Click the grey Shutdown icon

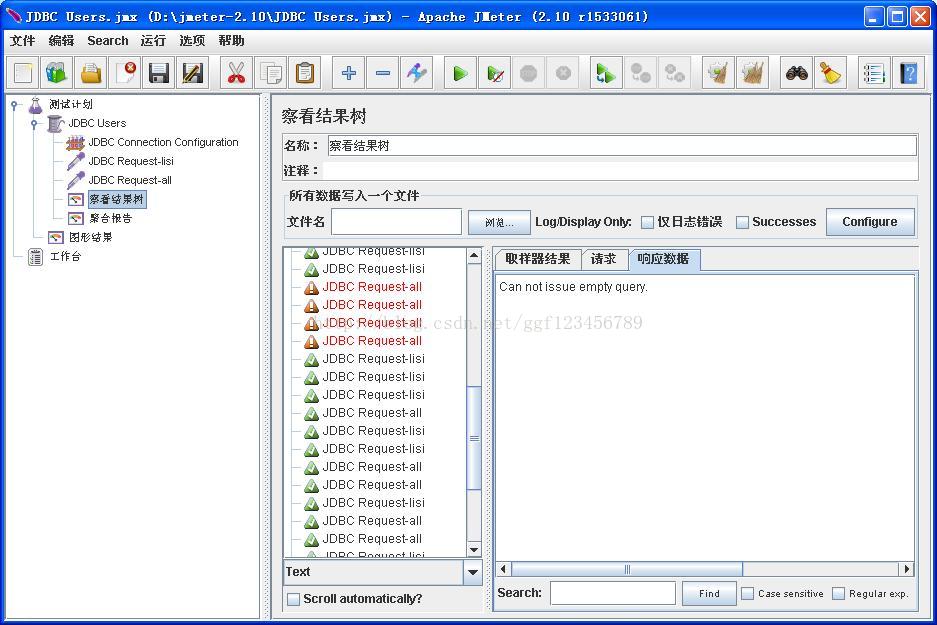(x=563, y=73)
